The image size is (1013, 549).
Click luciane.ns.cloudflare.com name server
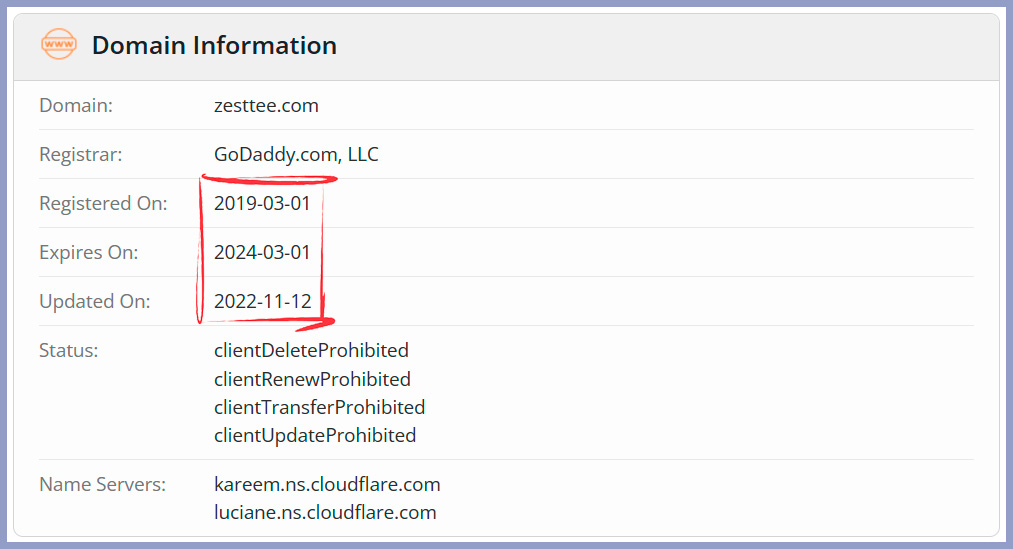[325, 513]
